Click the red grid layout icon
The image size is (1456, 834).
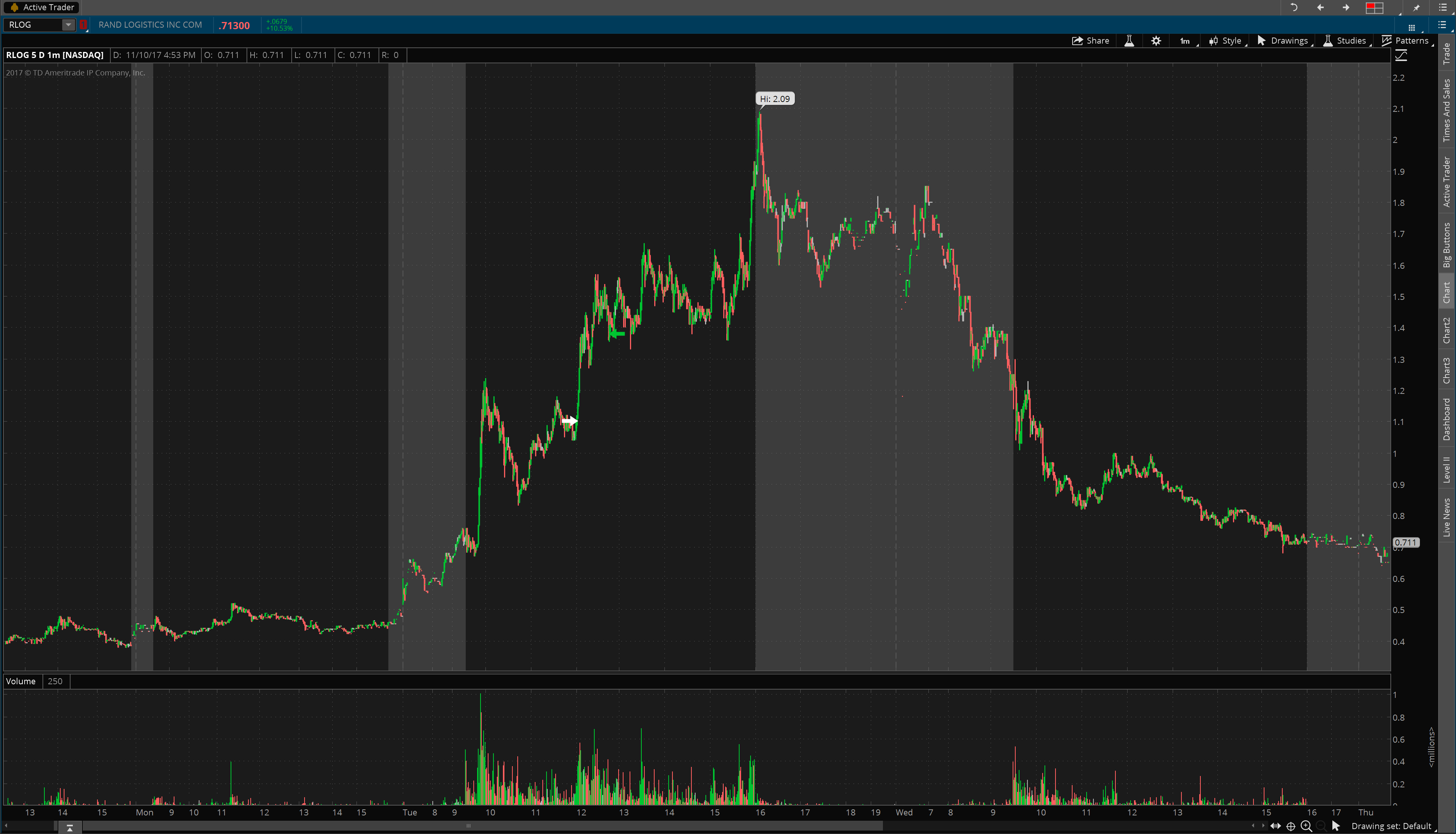[1374, 8]
